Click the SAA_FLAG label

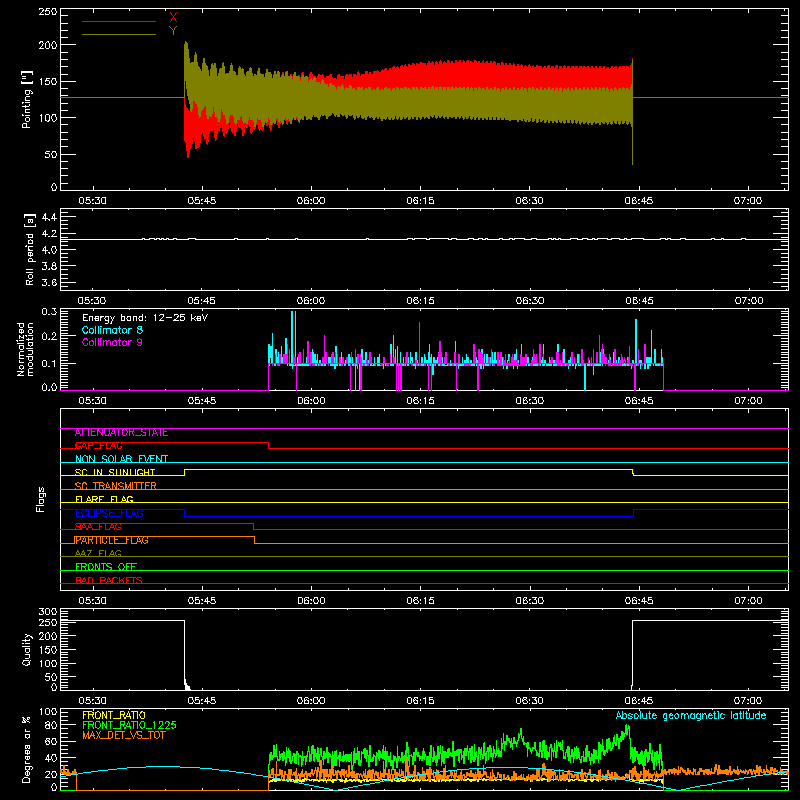click(x=98, y=527)
